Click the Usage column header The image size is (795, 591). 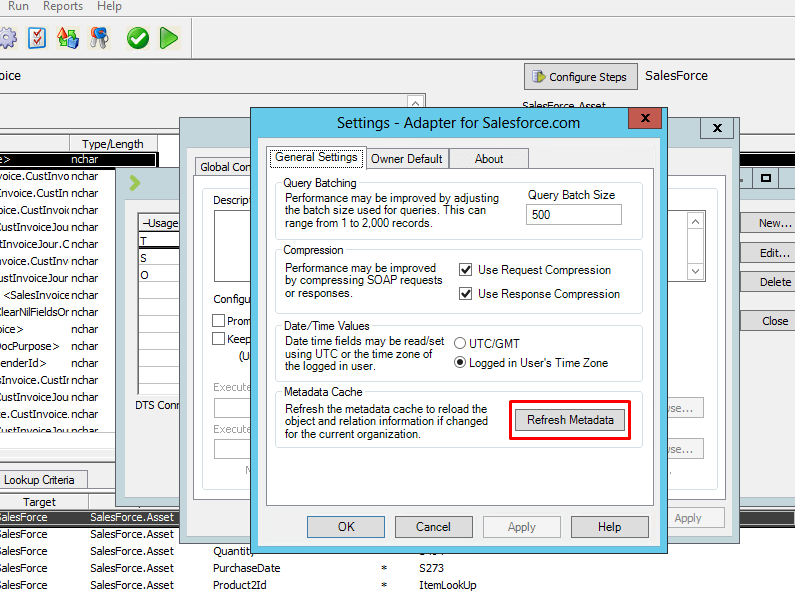click(159, 223)
